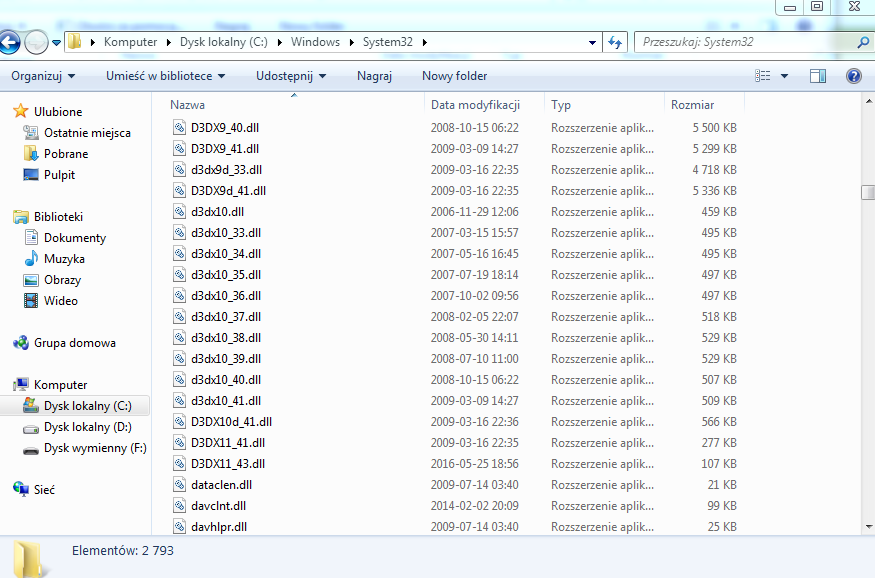Click the D3DX9_40.dll file icon
Image resolution: width=875 pixels, height=578 pixels.
179,128
